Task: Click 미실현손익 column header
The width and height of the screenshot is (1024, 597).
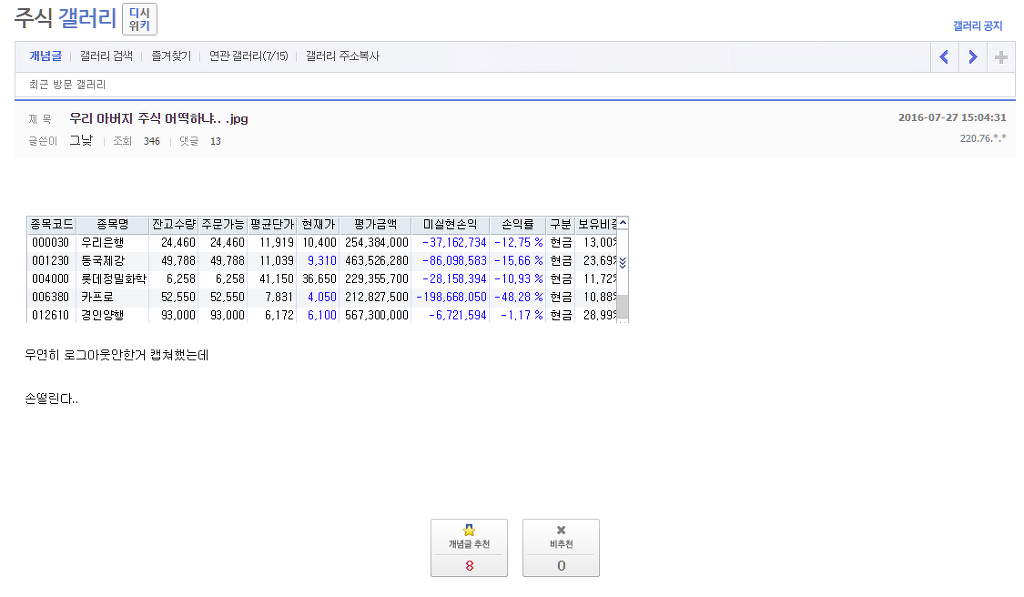Action: [450, 225]
